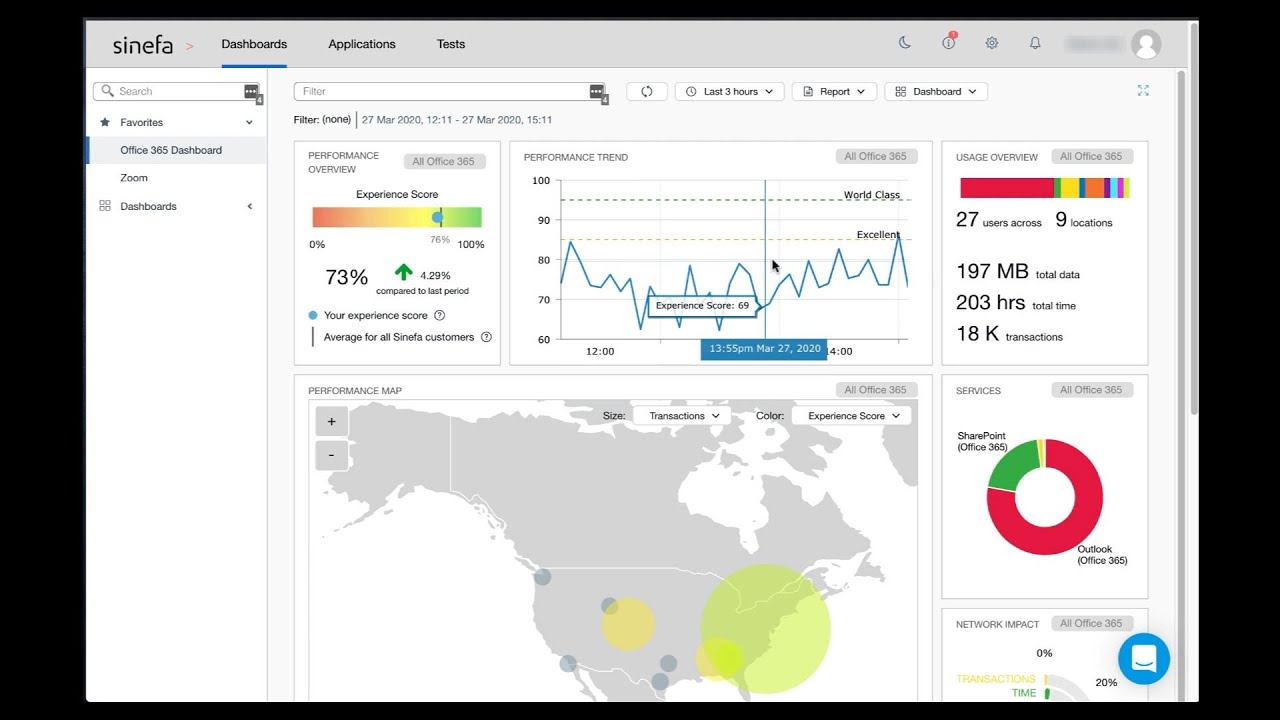Zoom out on the performance map
Screen dimensions: 1280x720
[332, 455]
